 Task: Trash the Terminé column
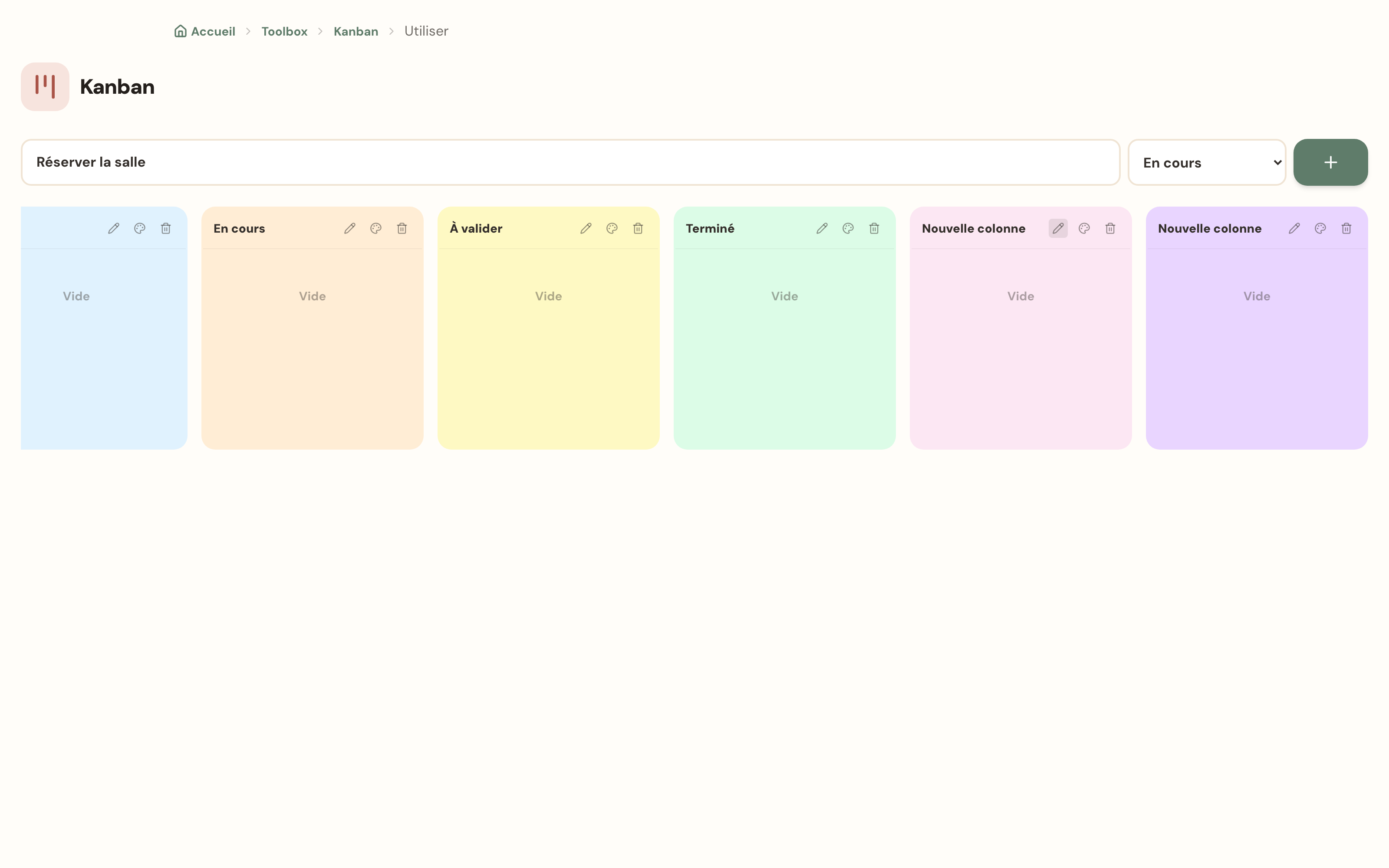pos(874,228)
